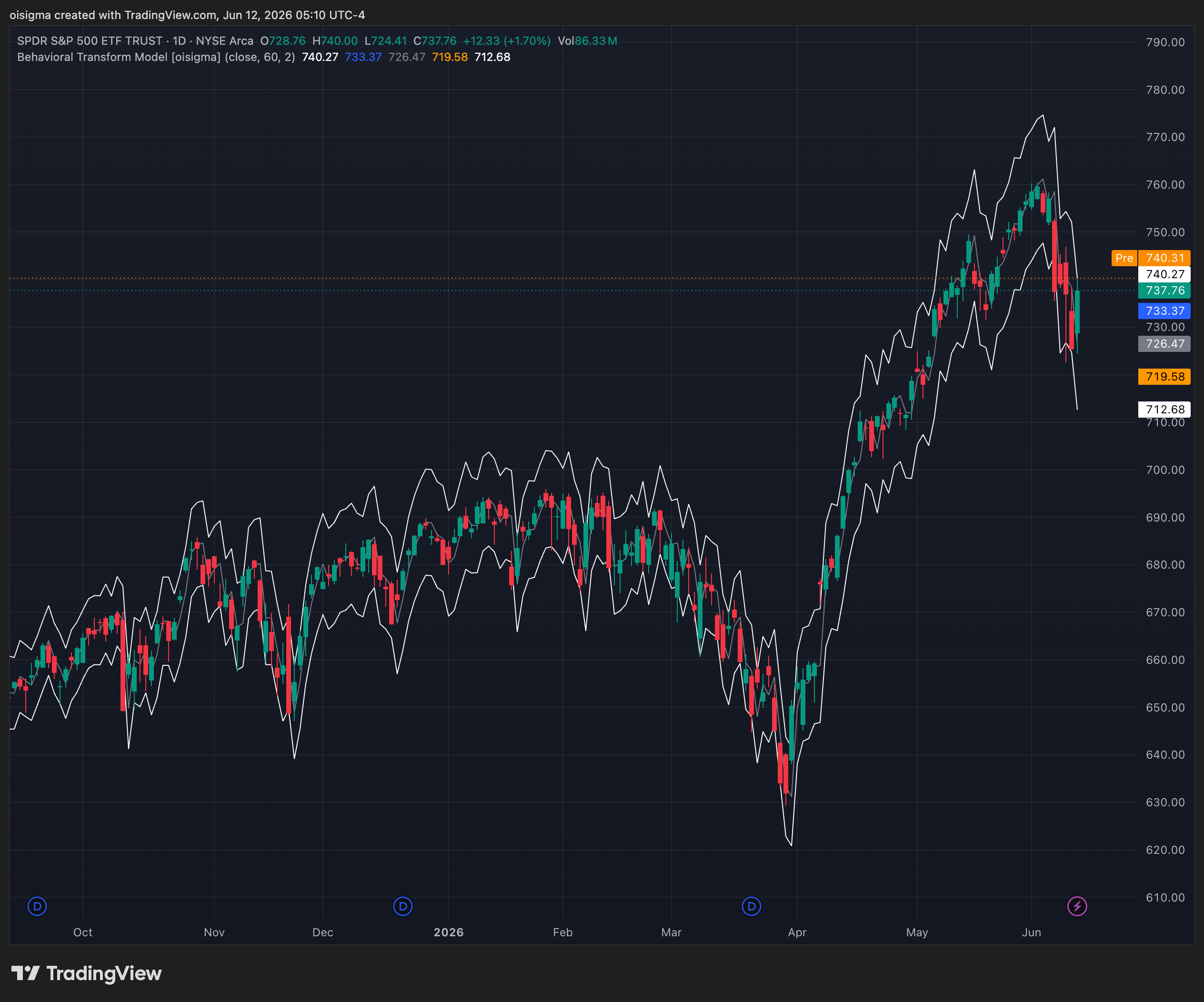
Task: Click the 620.00 price scale value
Action: click(x=1165, y=850)
